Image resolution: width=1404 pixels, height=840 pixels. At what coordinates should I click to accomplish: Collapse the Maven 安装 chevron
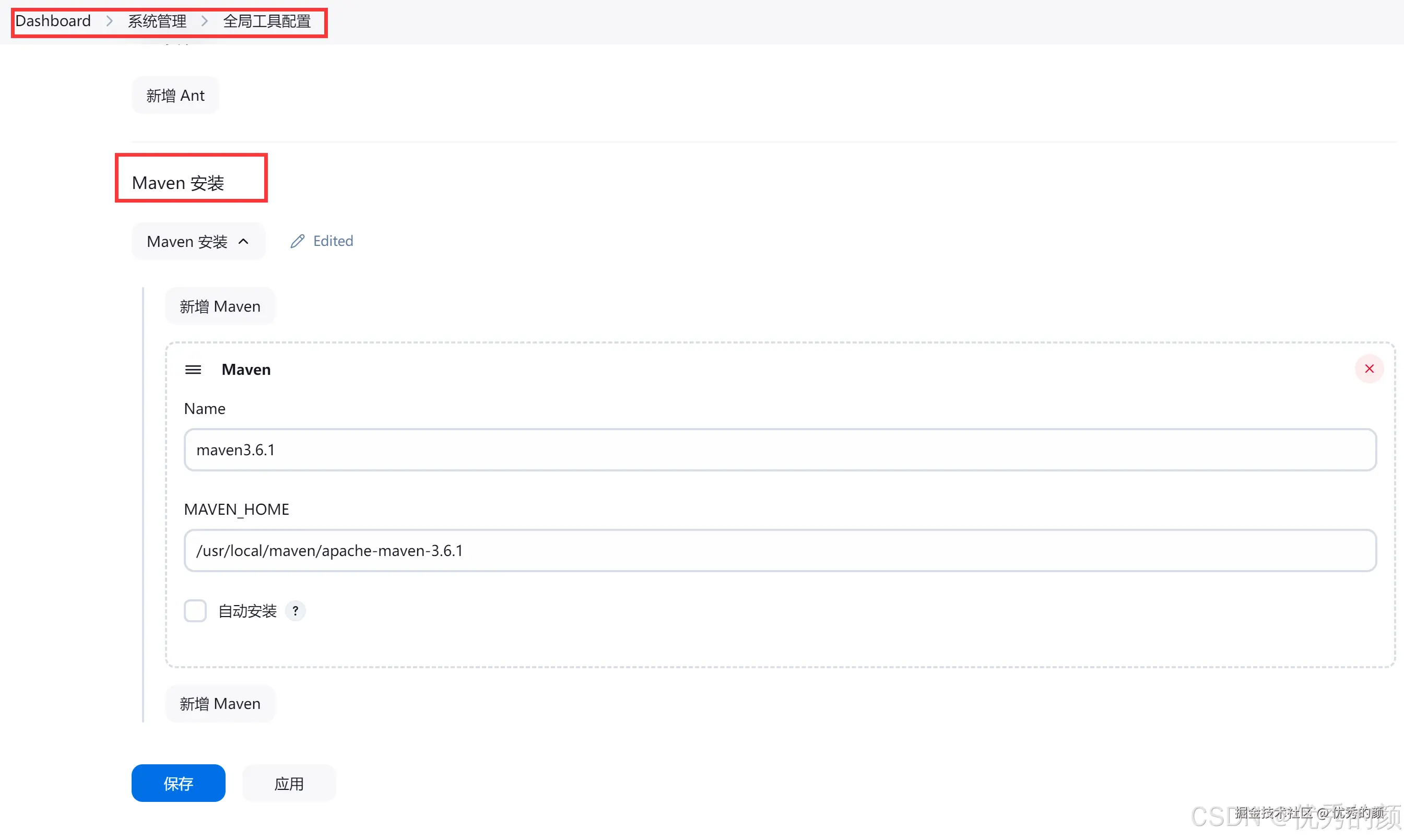point(244,242)
